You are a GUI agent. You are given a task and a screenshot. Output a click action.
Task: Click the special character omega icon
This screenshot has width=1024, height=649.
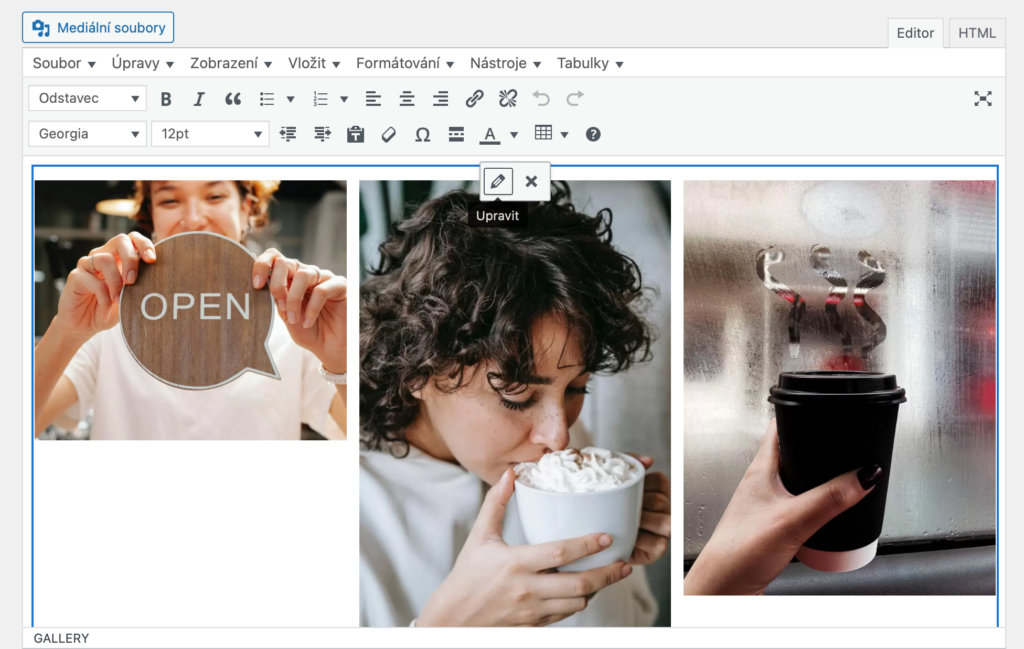422,134
